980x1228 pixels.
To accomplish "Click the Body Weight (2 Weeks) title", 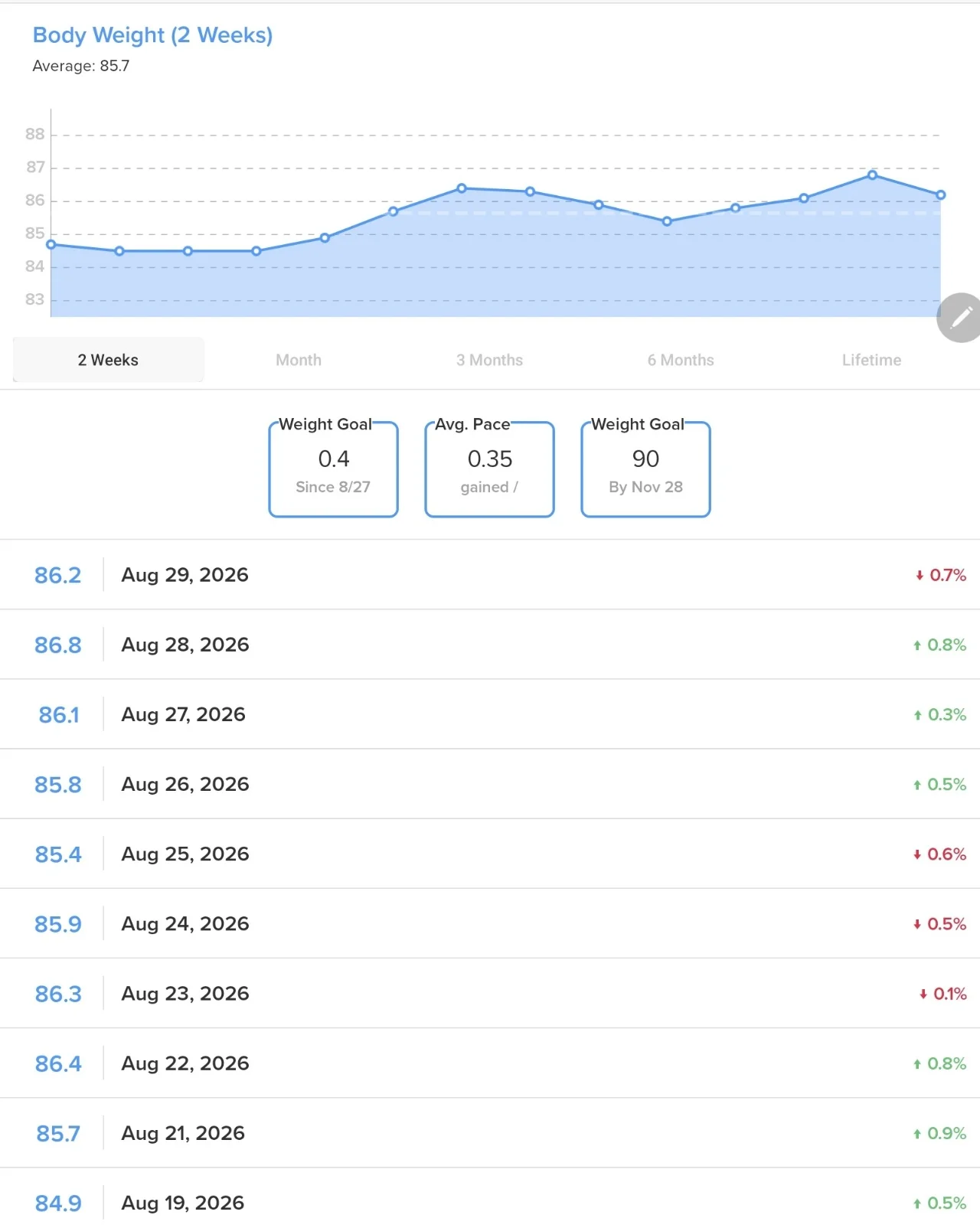I will coord(152,35).
